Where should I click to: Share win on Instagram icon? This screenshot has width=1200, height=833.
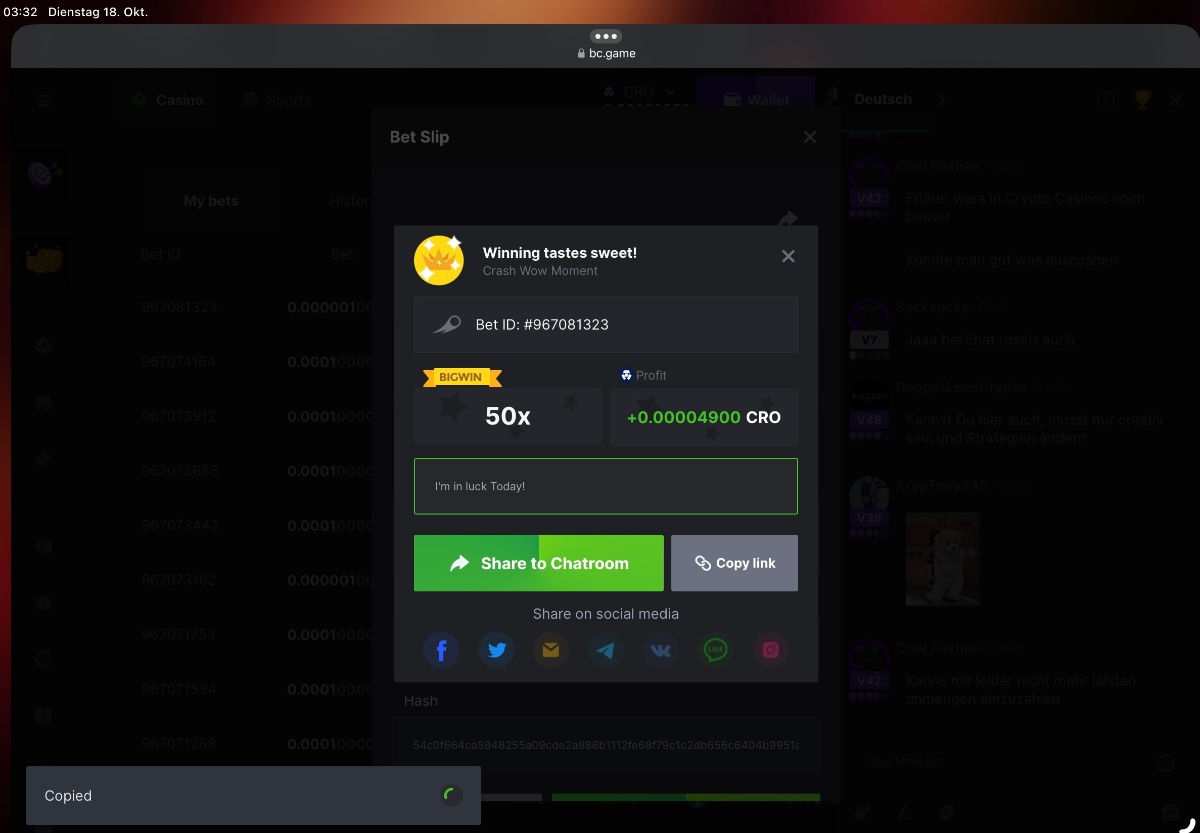tap(771, 650)
